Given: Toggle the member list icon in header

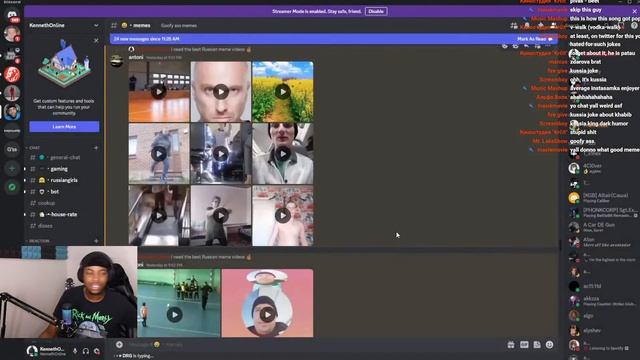Looking at the screenshot, I should pyautogui.click(x=553, y=26).
